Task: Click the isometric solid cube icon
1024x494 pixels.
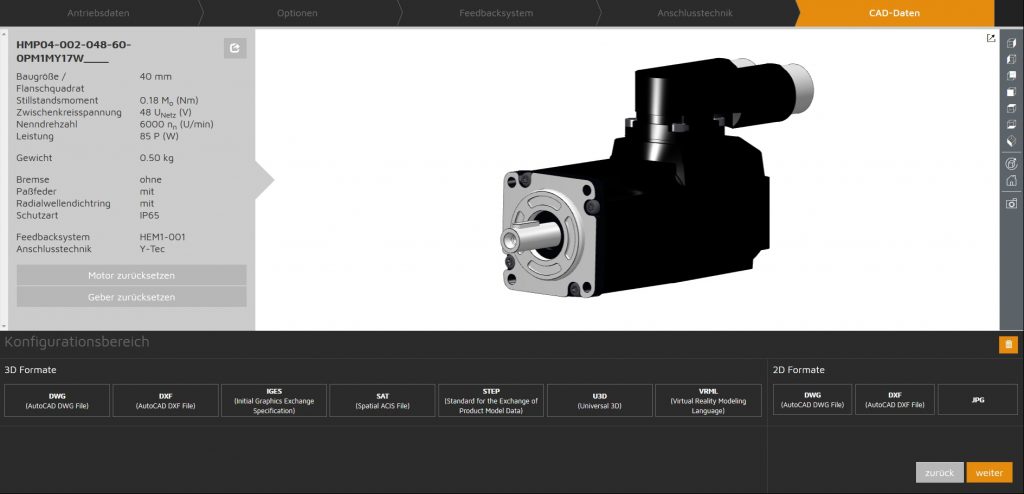Action: tap(1011, 141)
